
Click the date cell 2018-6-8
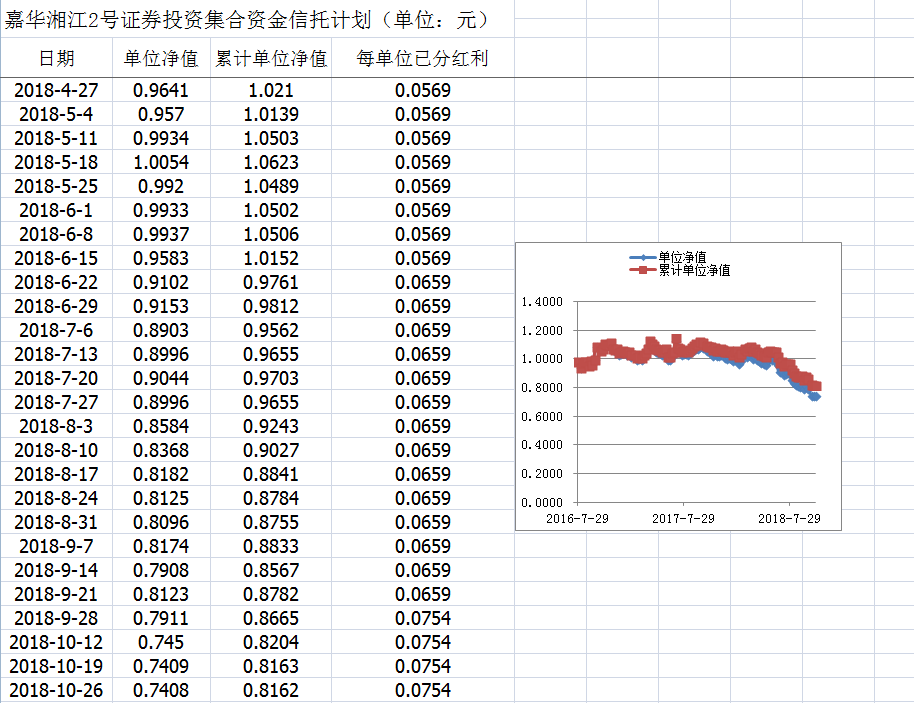[57, 233]
